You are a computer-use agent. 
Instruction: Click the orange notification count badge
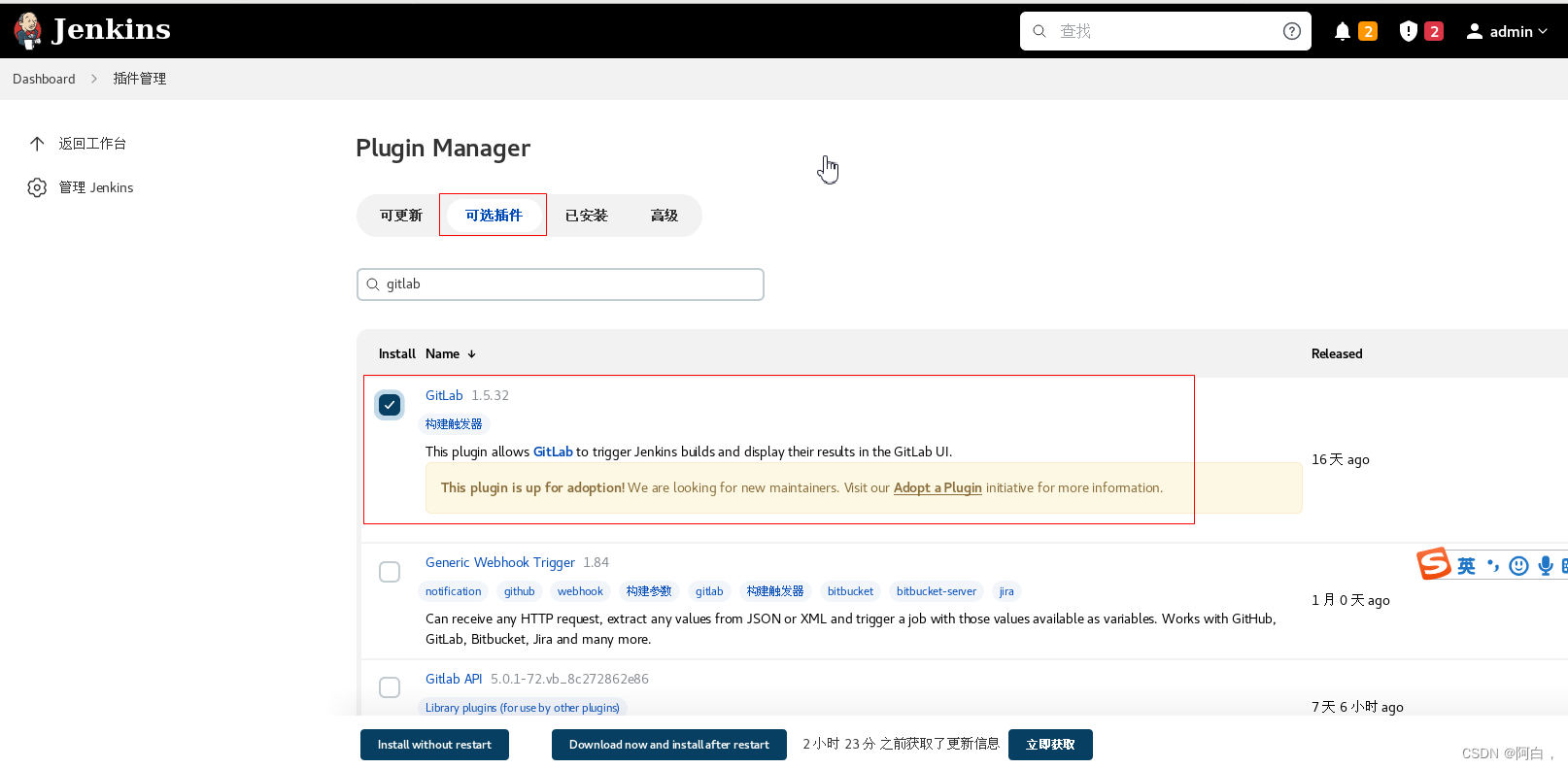[x=1368, y=31]
